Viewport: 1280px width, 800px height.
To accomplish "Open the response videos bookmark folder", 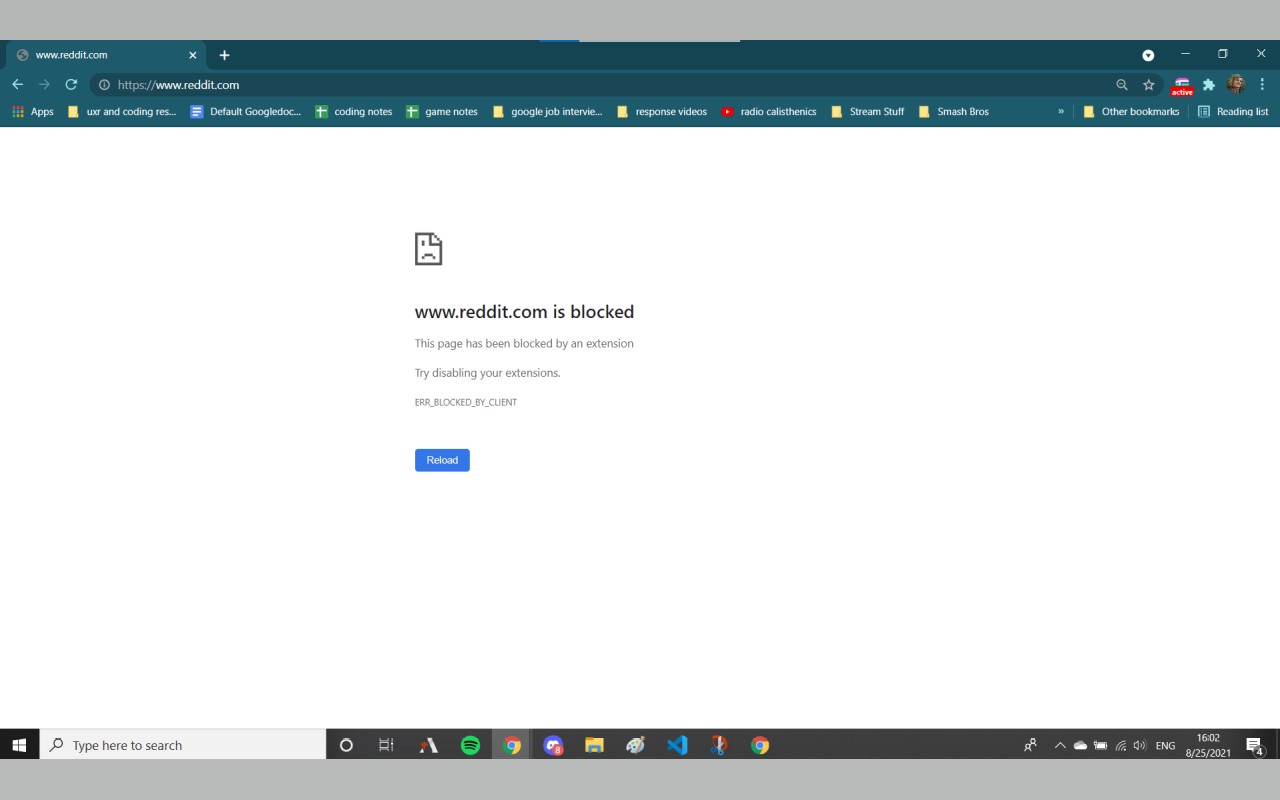I will [x=662, y=112].
